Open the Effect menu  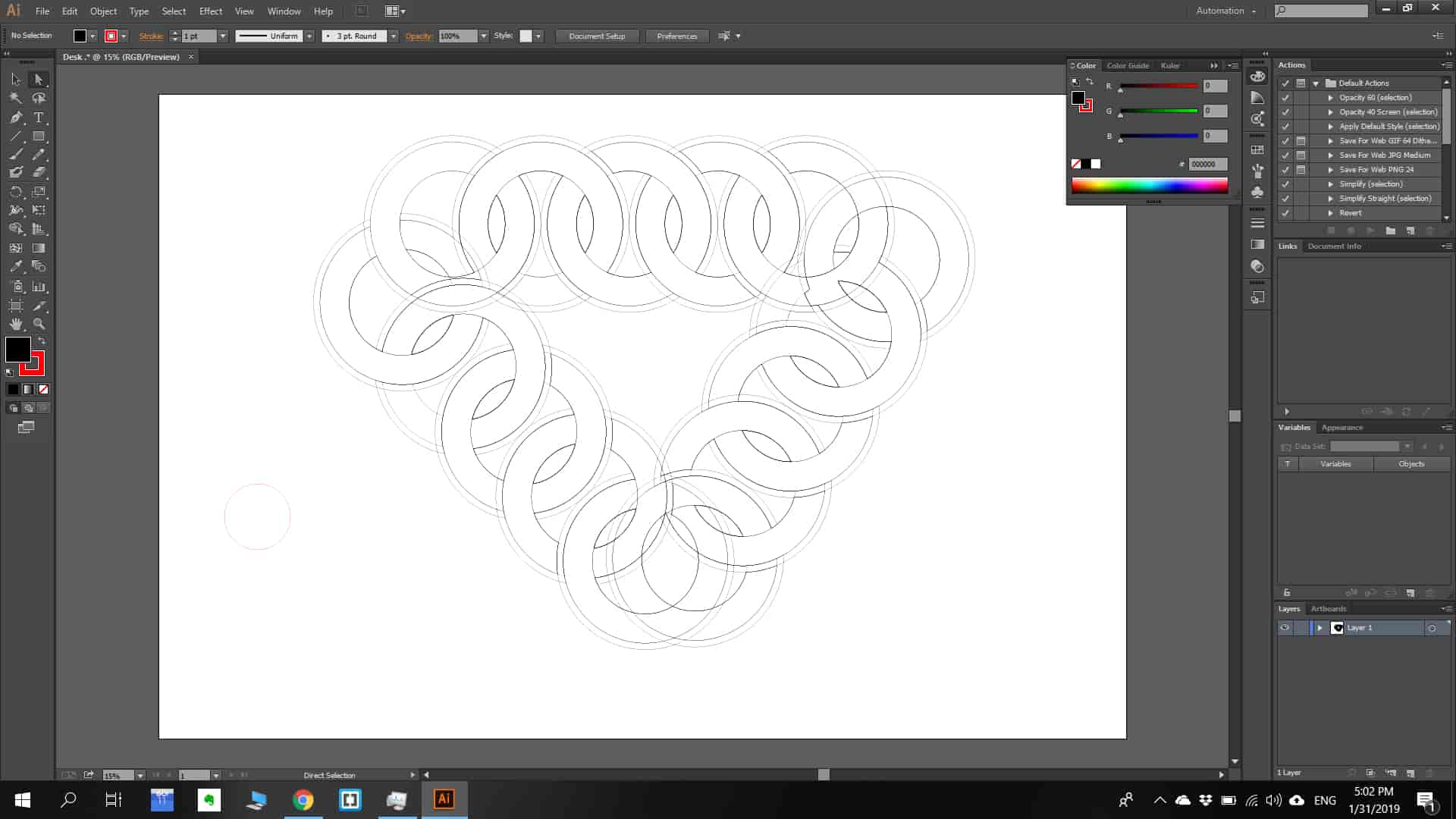[211, 11]
